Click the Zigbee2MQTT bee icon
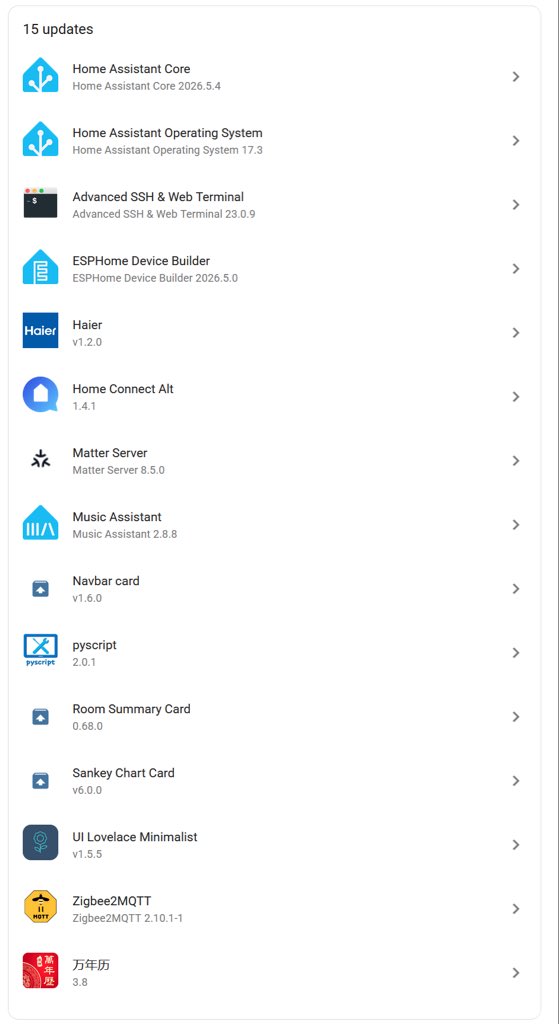 click(x=40, y=906)
